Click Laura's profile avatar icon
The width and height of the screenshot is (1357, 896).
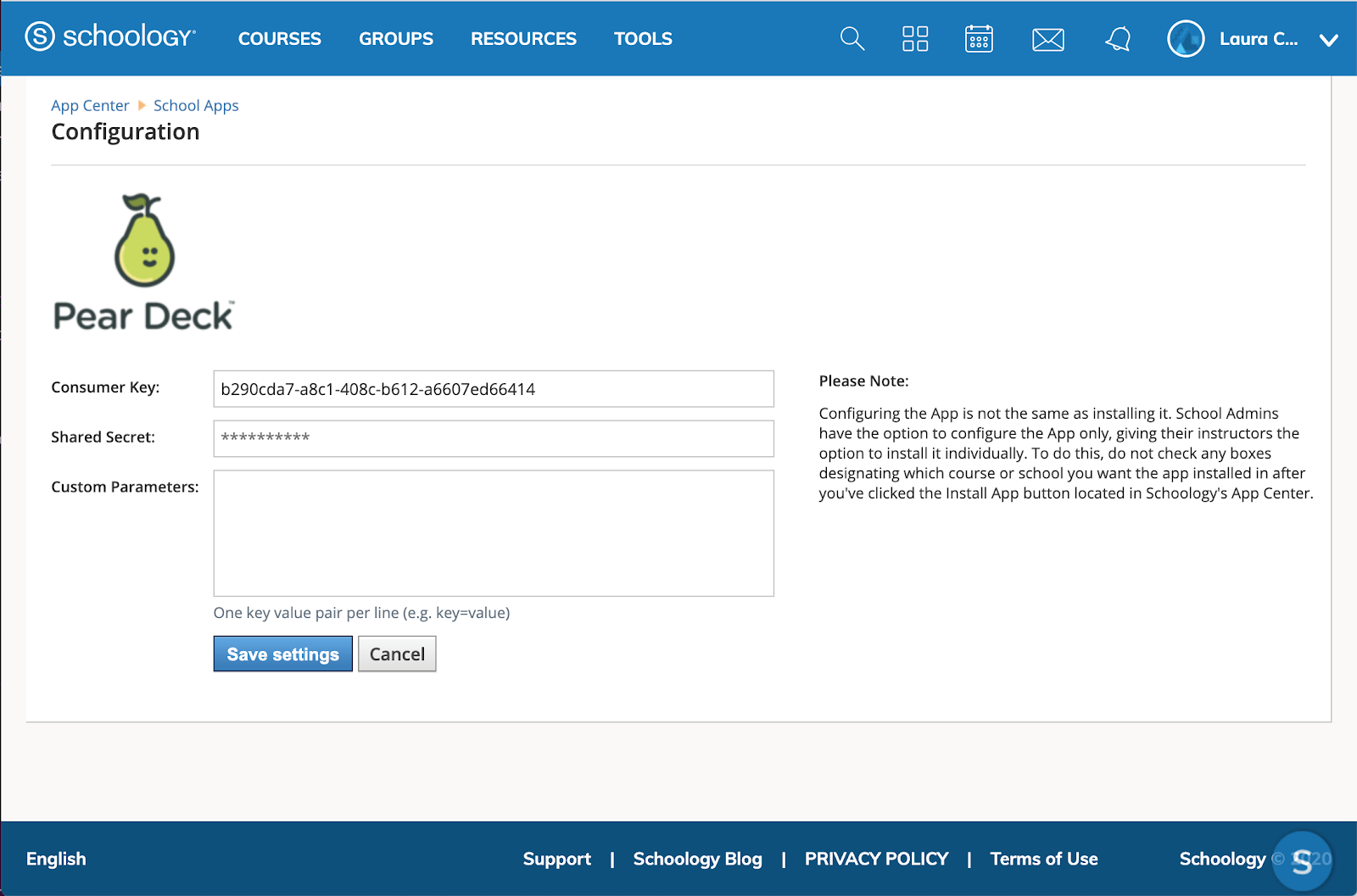coord(1186,39)
